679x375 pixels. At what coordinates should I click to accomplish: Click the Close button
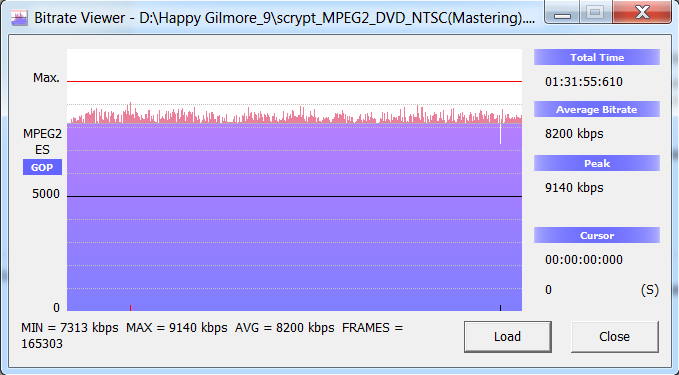pos(614,336)
